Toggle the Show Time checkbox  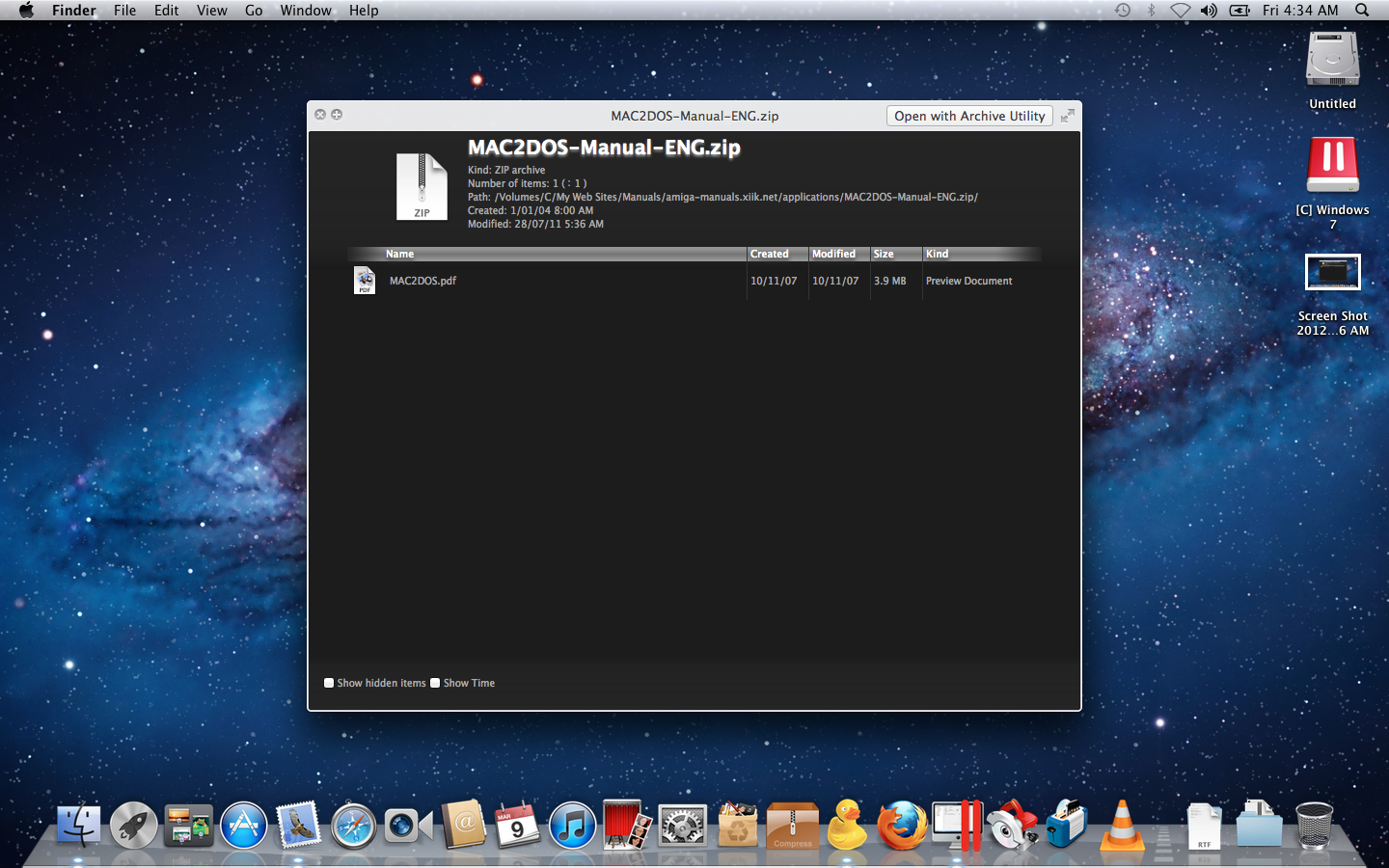tap(435, 683)
